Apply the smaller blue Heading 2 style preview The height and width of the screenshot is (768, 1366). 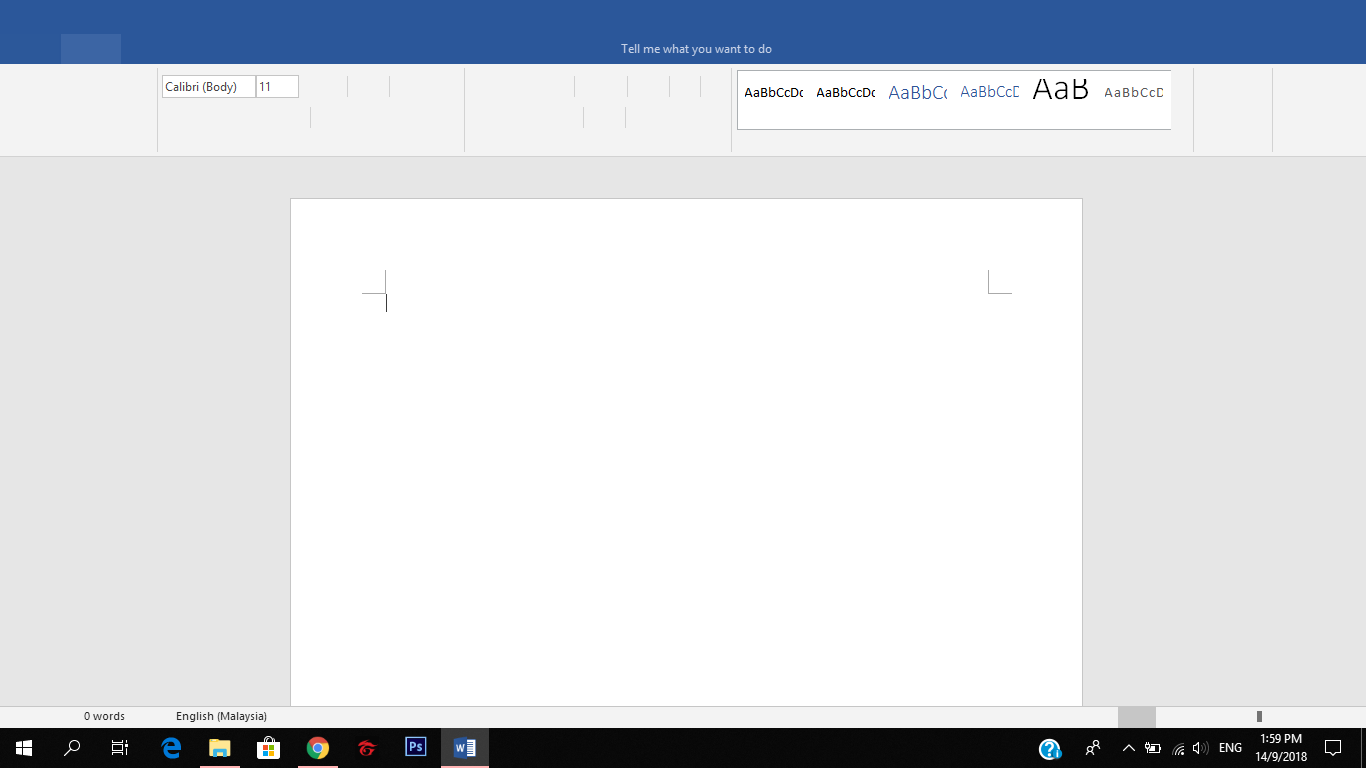989,92
